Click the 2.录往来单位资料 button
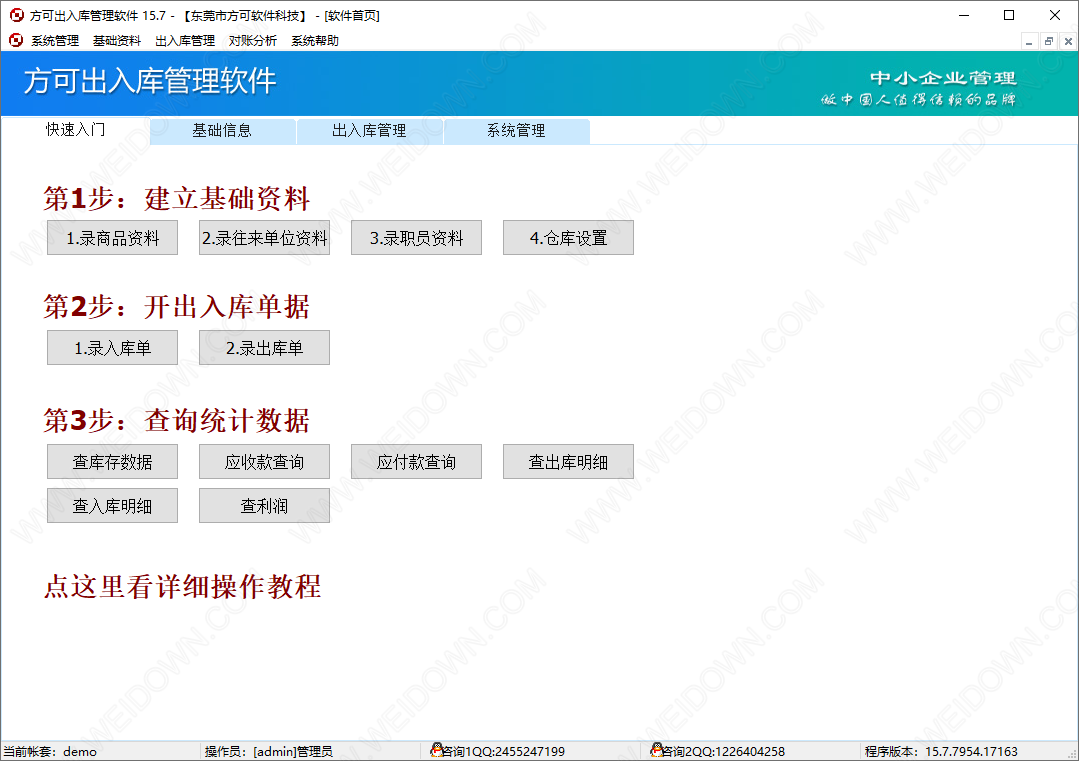 tap(264, 238)
